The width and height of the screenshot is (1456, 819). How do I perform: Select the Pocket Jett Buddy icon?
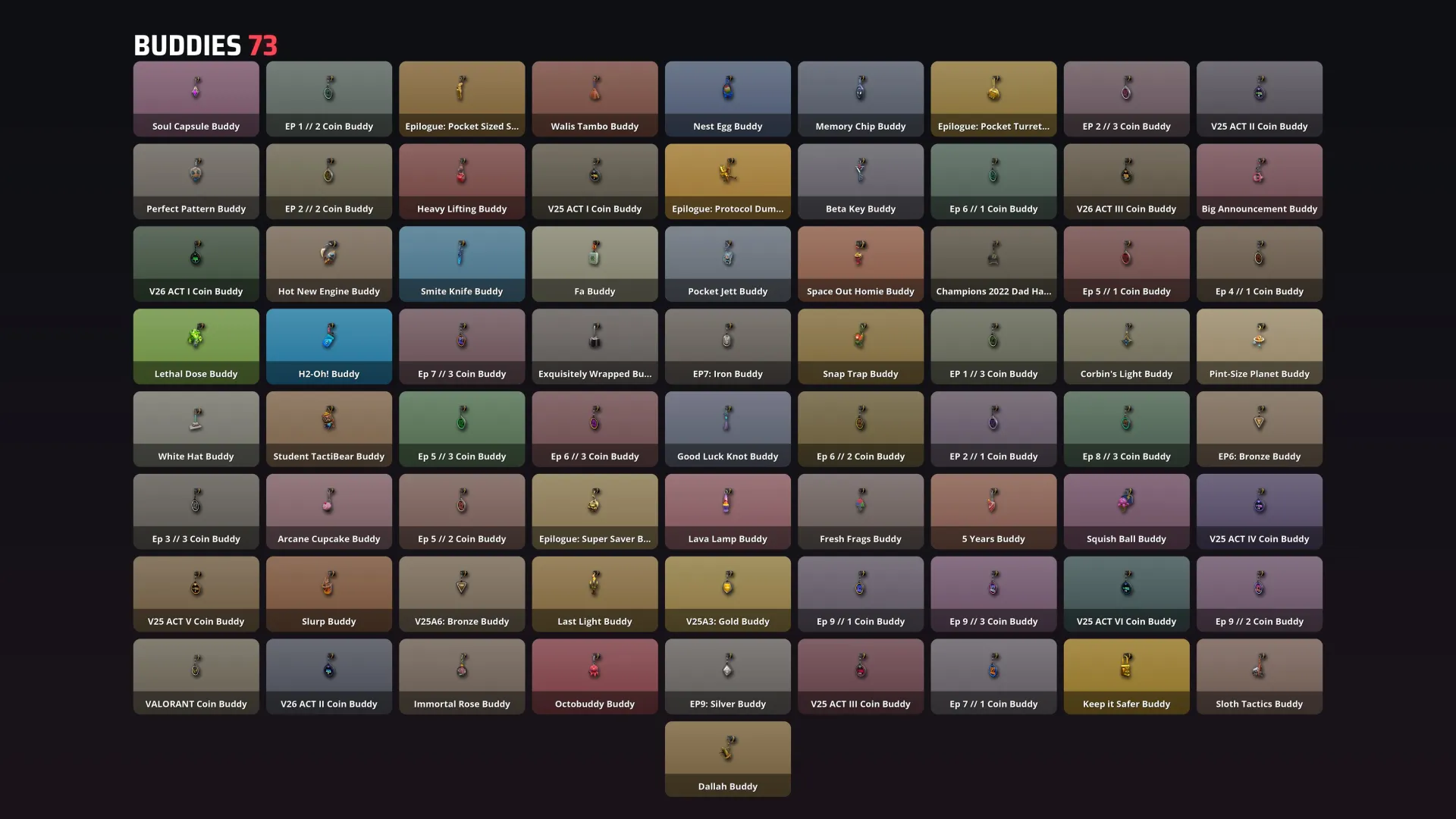[728, 254]
